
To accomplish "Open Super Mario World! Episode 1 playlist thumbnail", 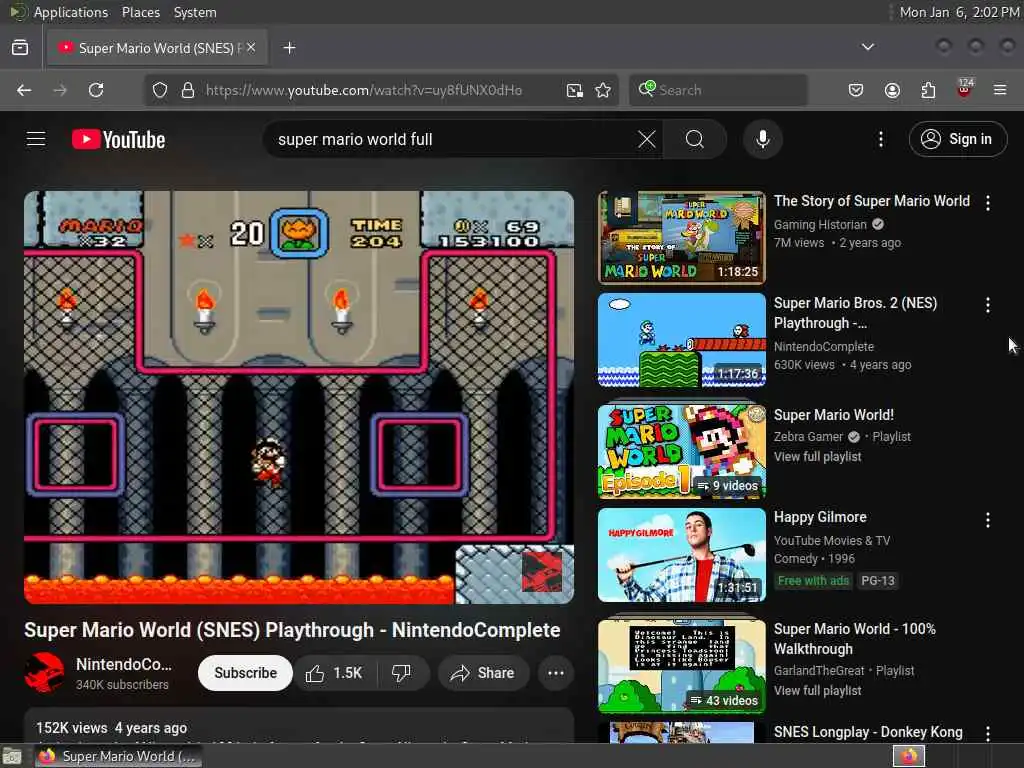I will 682,451.
